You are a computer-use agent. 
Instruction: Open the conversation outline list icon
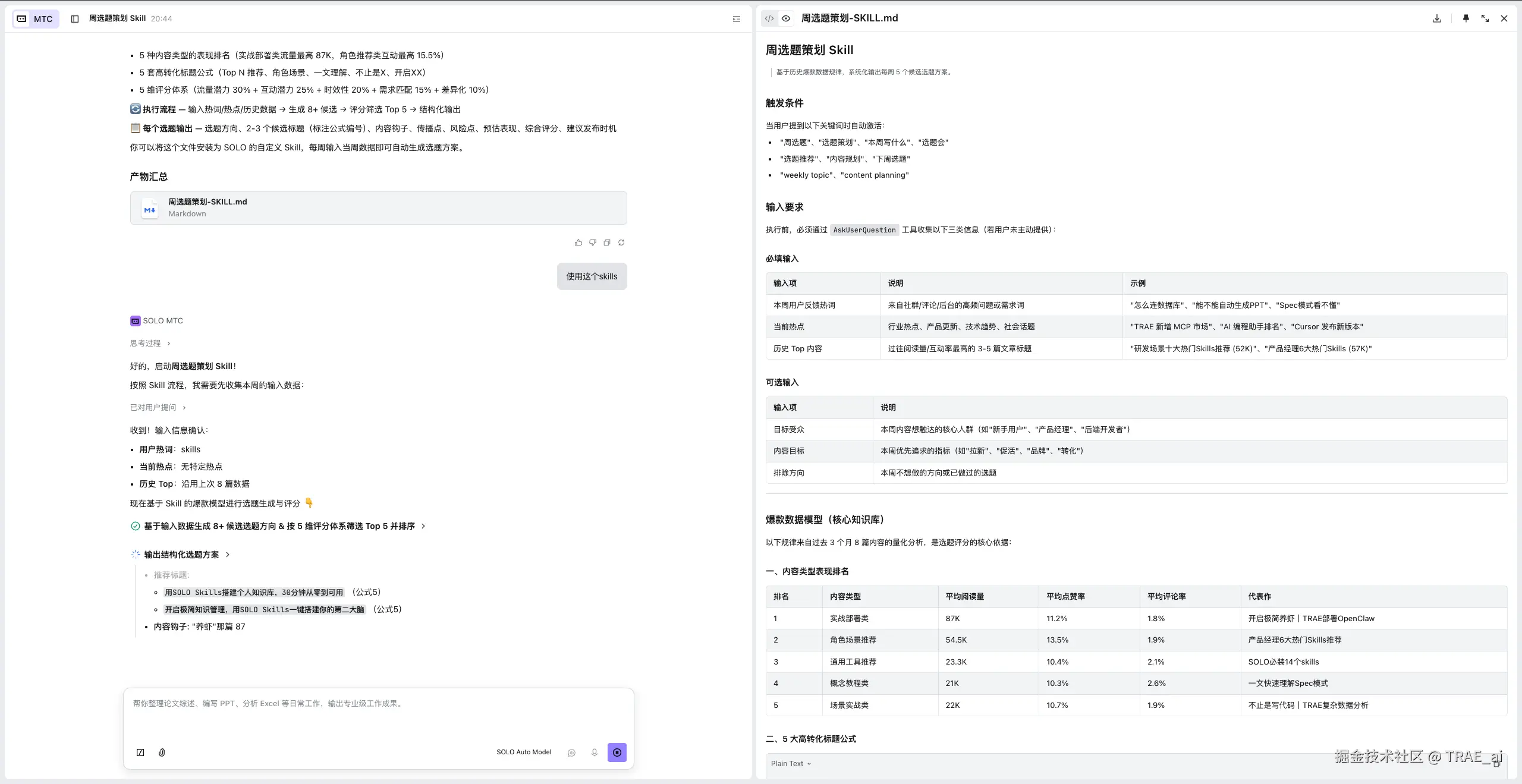pos(737,19)
